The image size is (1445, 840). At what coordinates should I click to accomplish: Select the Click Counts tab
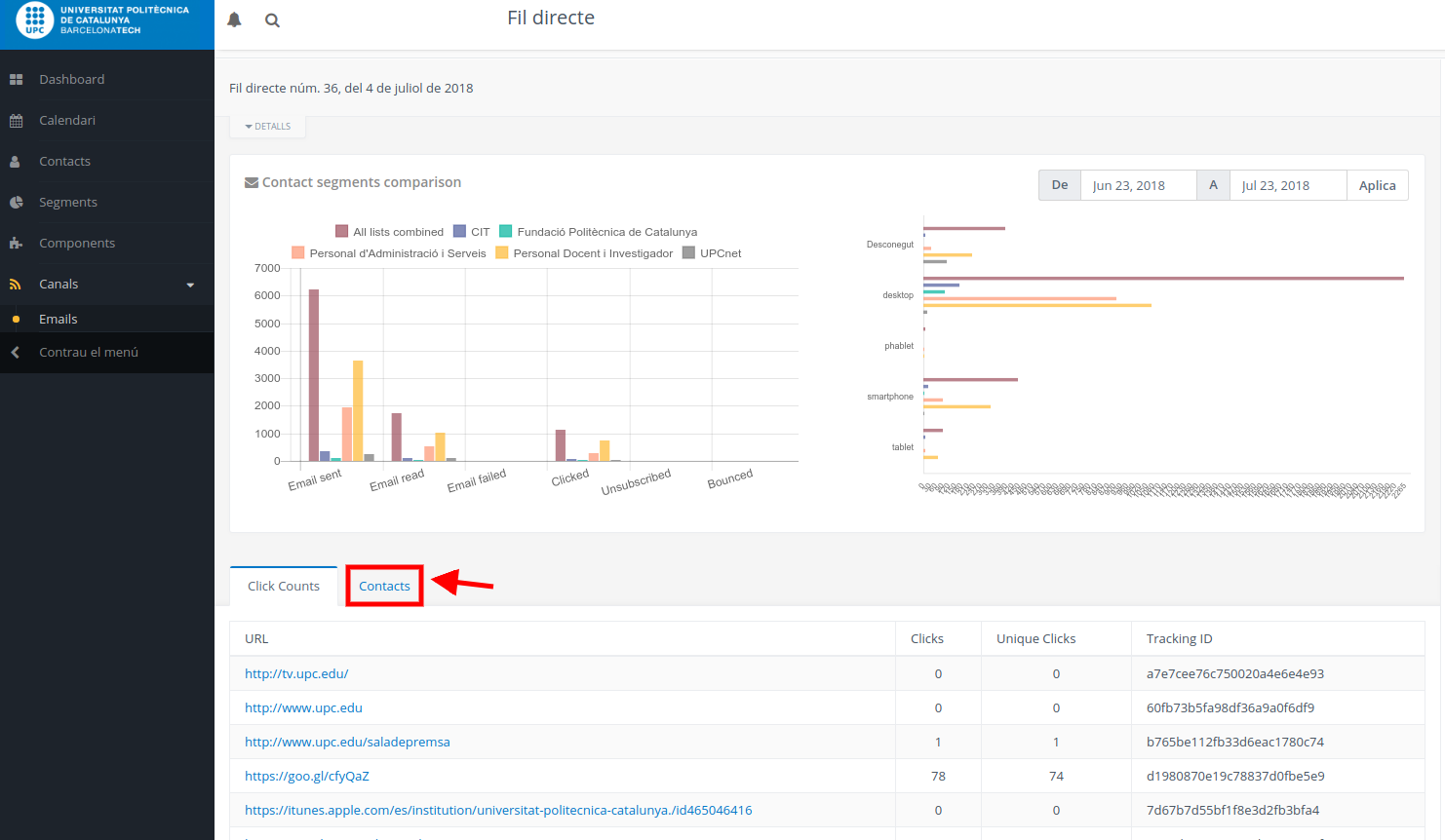[x=284, y=586]
